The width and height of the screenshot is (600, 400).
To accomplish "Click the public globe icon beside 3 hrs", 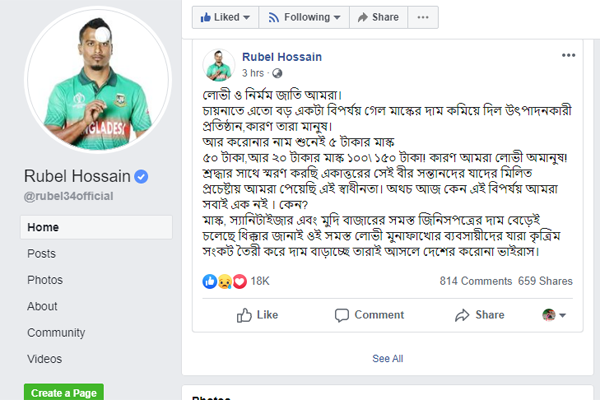I will tap(277, 73).
